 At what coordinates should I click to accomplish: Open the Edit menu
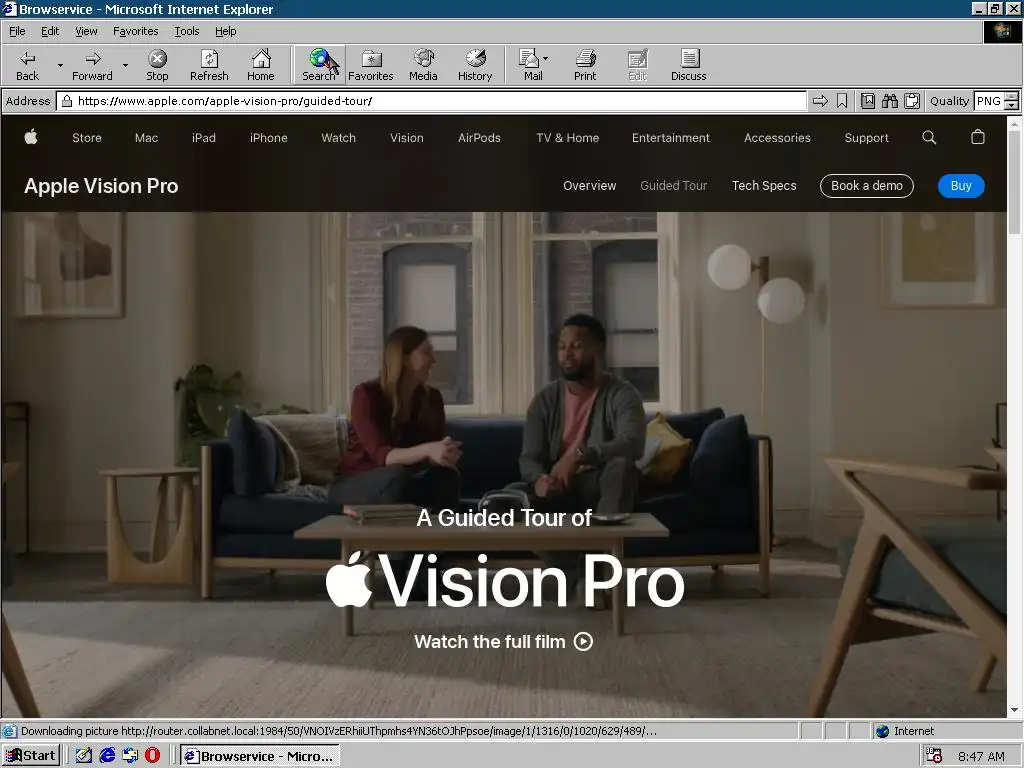coord(50,31)
